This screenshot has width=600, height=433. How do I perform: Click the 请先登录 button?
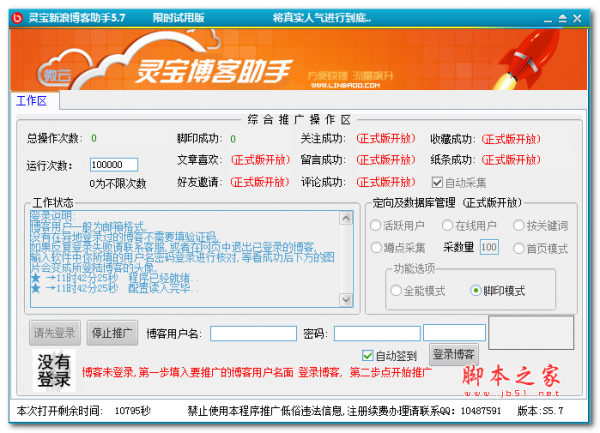click(55, 333)
